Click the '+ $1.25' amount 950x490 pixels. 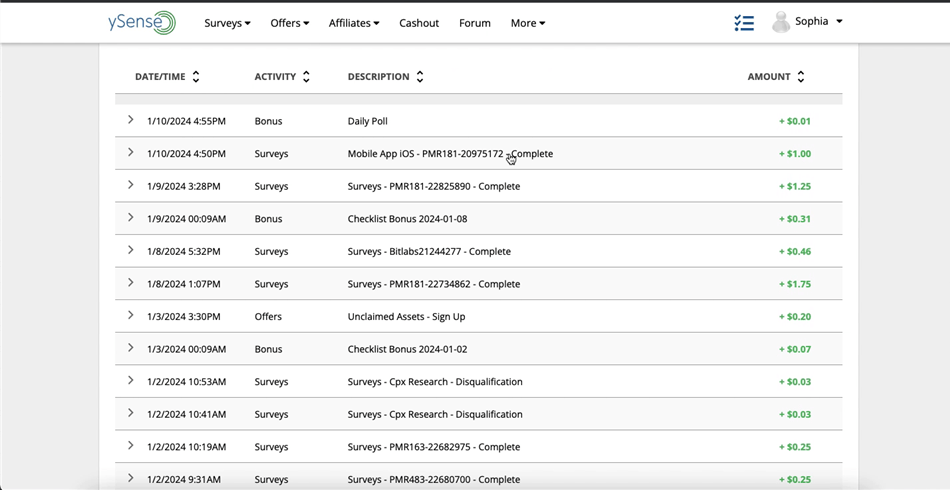795,187
